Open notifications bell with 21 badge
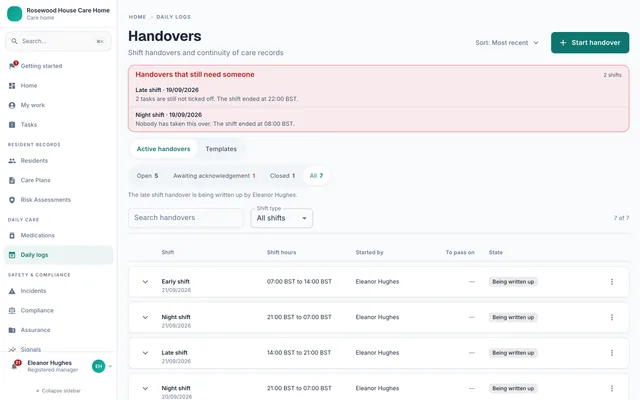640x400 pixels. click(x=15, y=365)
